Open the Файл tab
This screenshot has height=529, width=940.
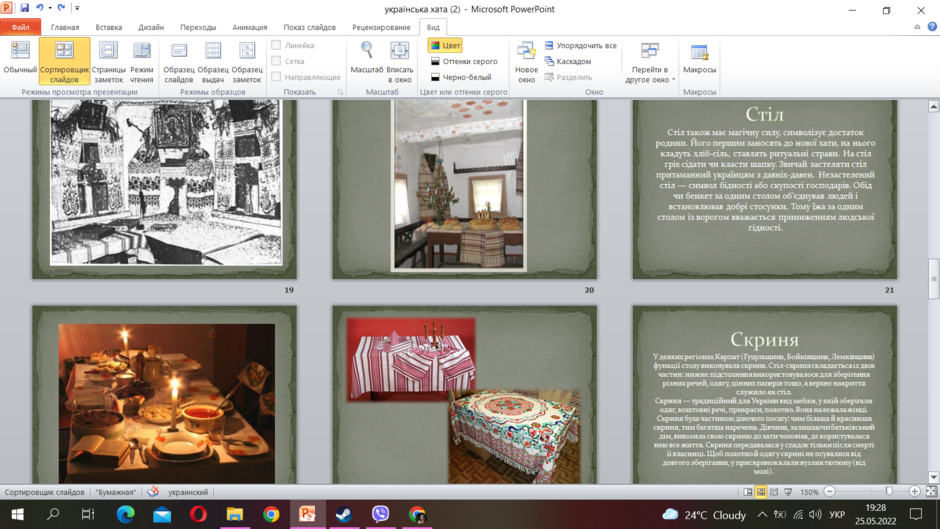pos(20,27)
